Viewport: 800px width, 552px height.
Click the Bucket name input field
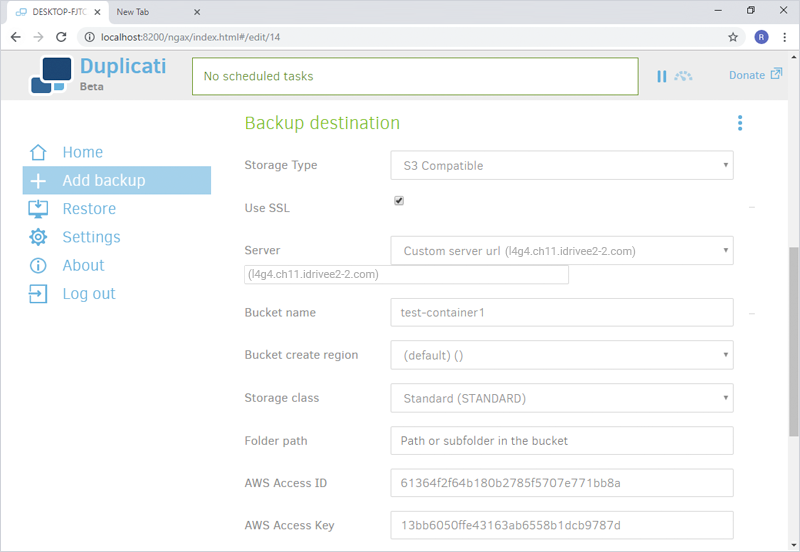562,312
